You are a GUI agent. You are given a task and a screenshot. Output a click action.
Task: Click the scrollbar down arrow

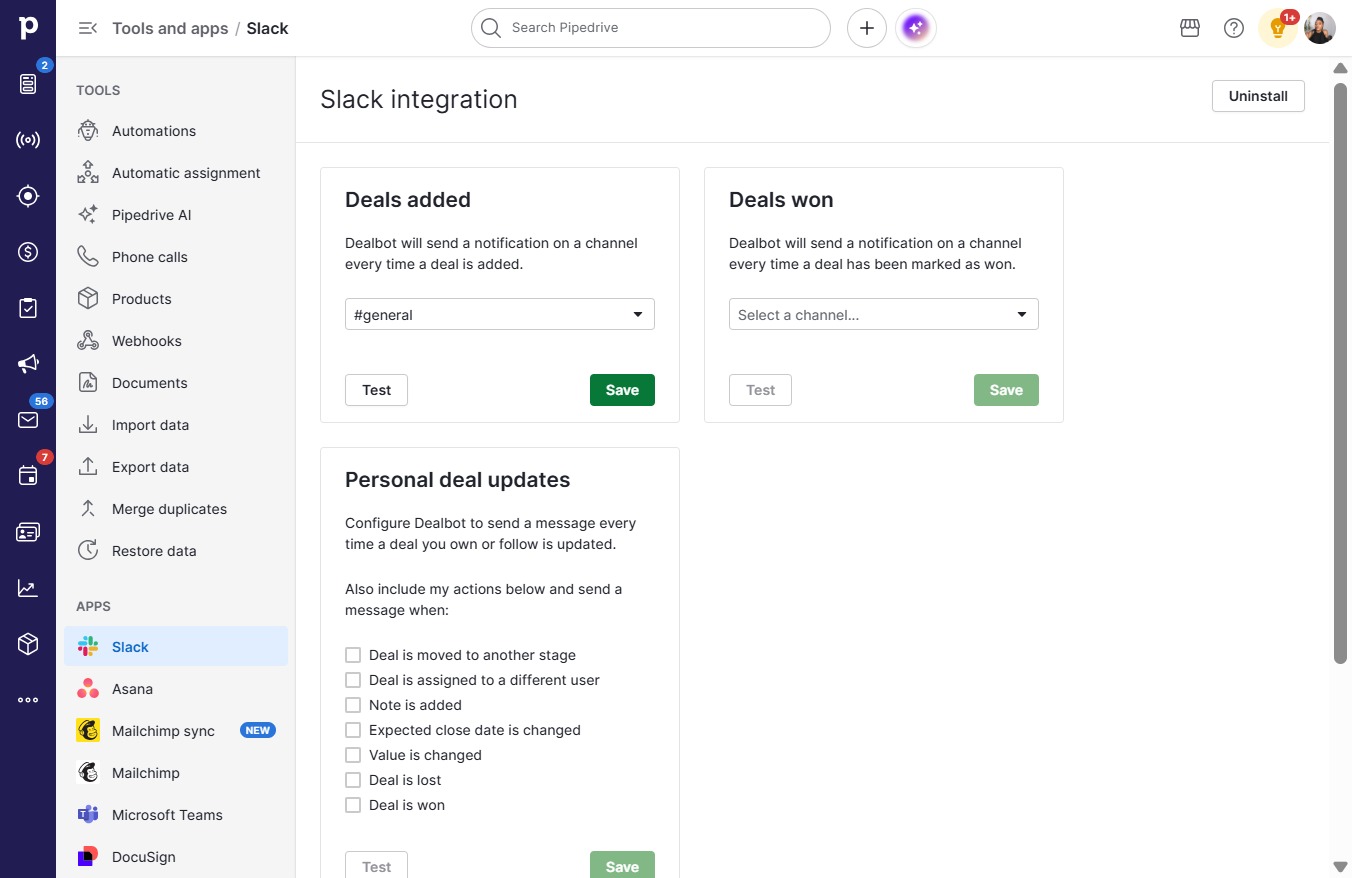[x=1340, y=866]
